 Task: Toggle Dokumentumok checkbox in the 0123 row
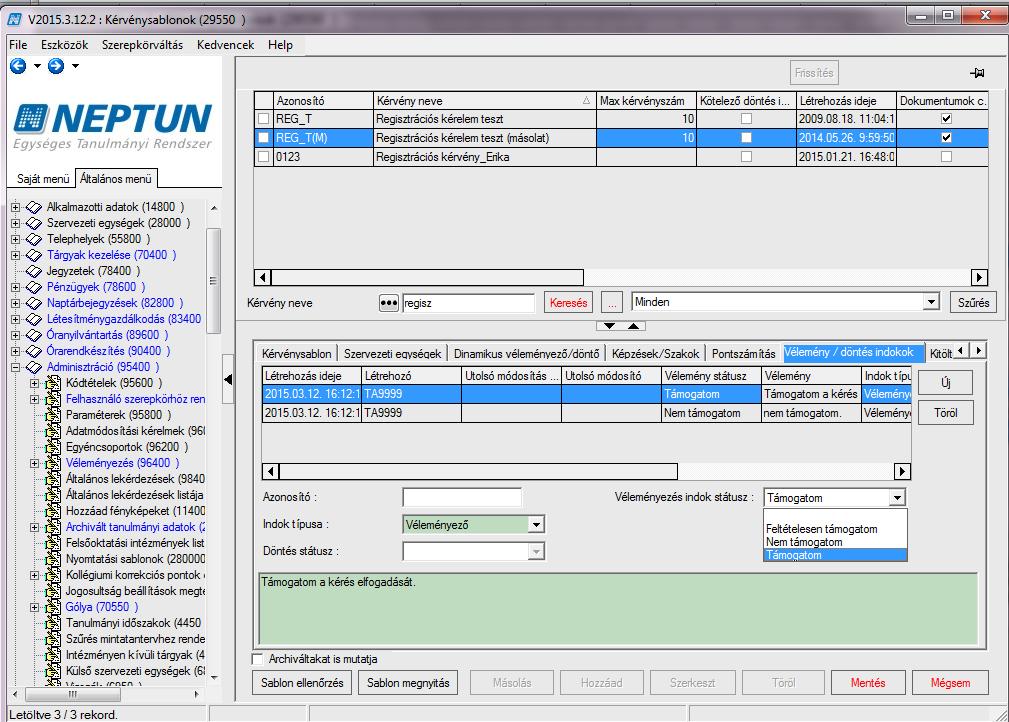(x=946, y=156)
